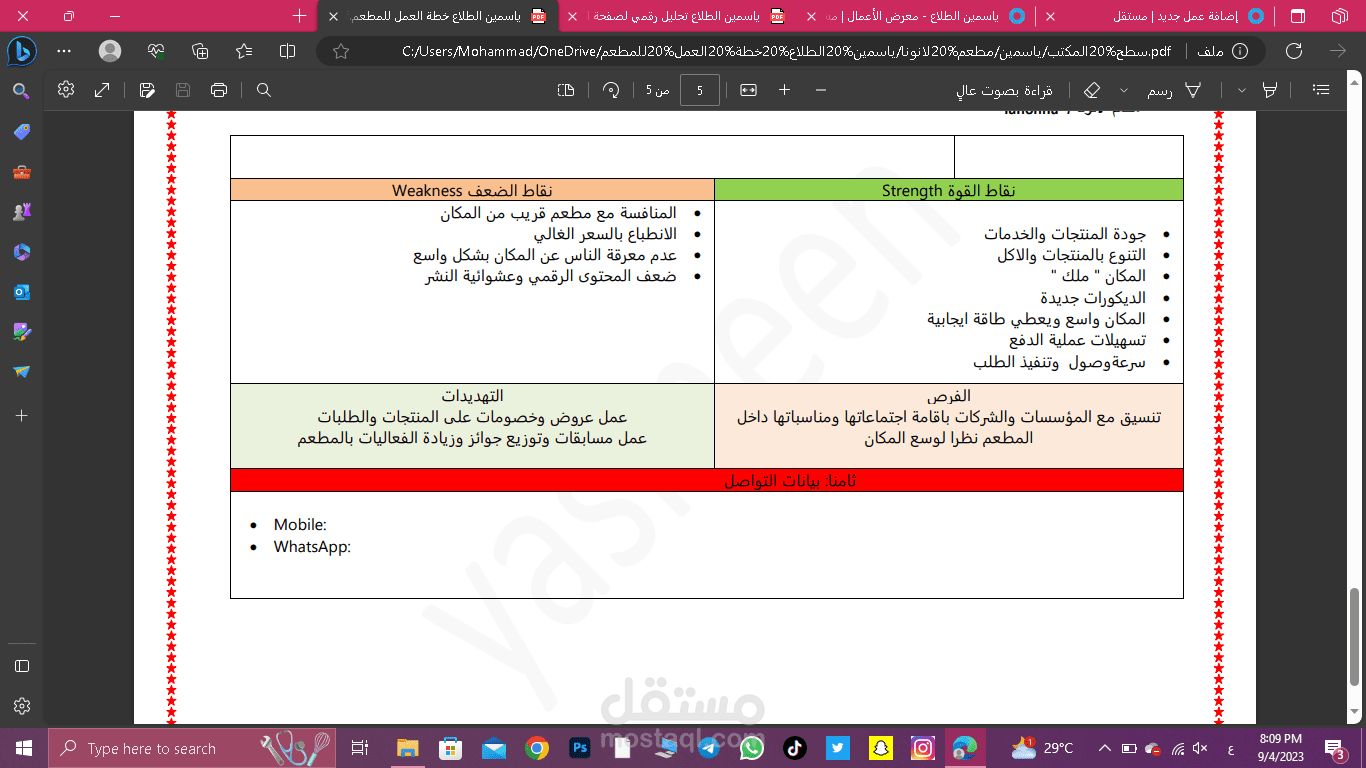
Task: Select the PDF eraser tool
Action: [1092, 90]
